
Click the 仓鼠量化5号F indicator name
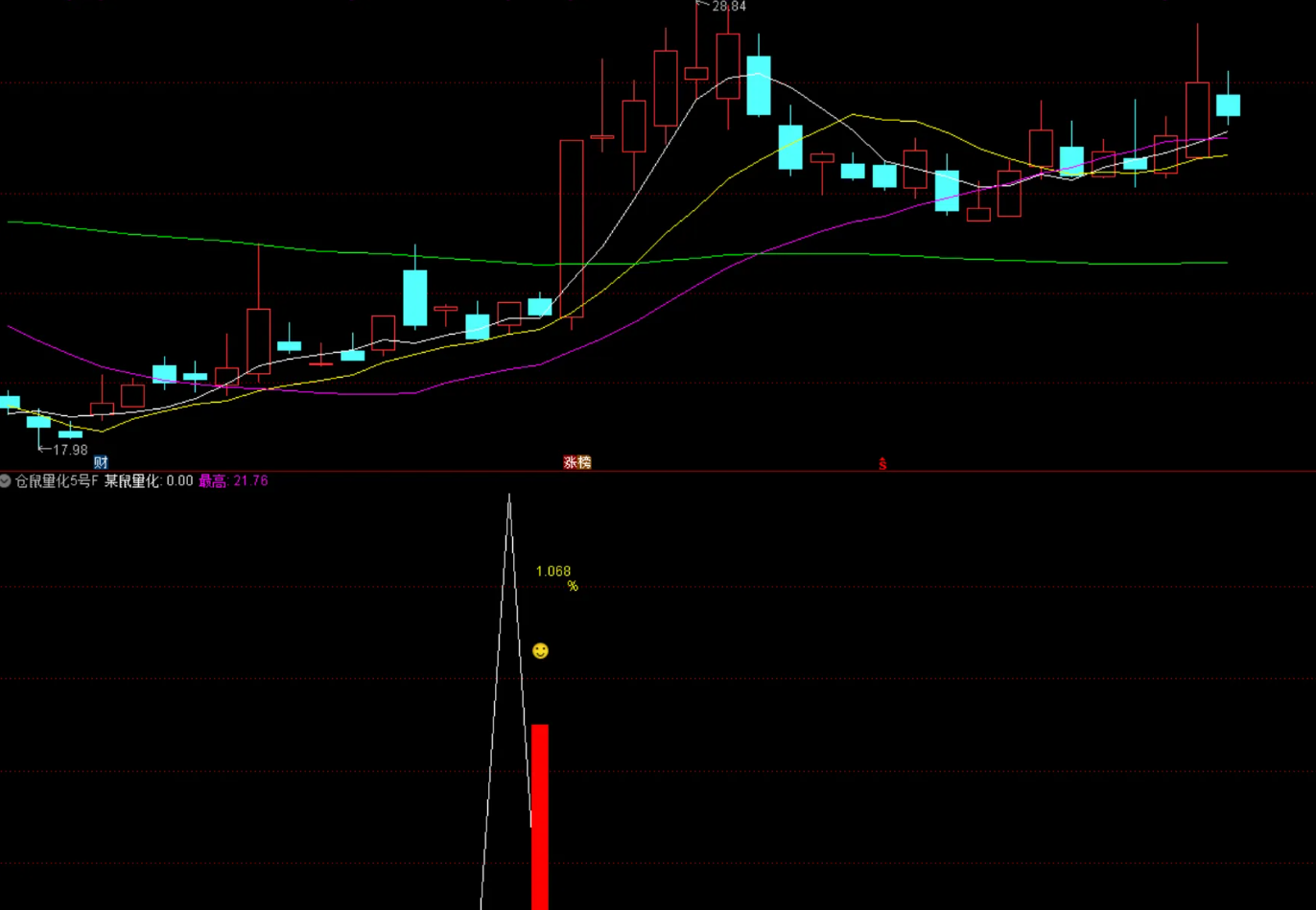[x=57, y=481]
